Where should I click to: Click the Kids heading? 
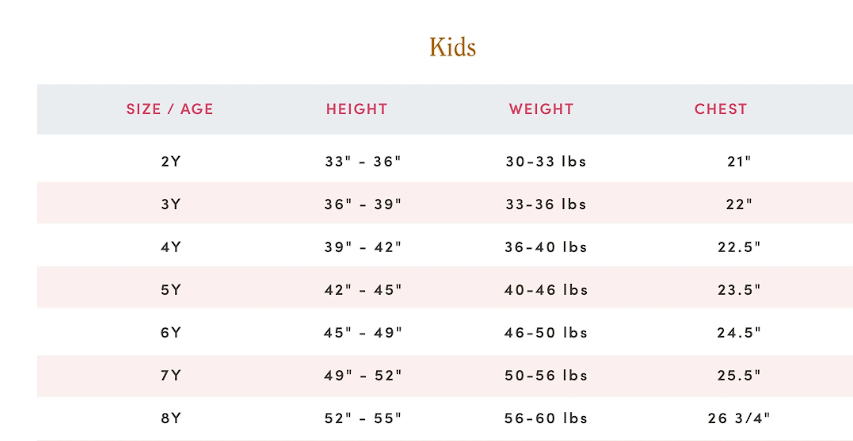coord(453,47)
